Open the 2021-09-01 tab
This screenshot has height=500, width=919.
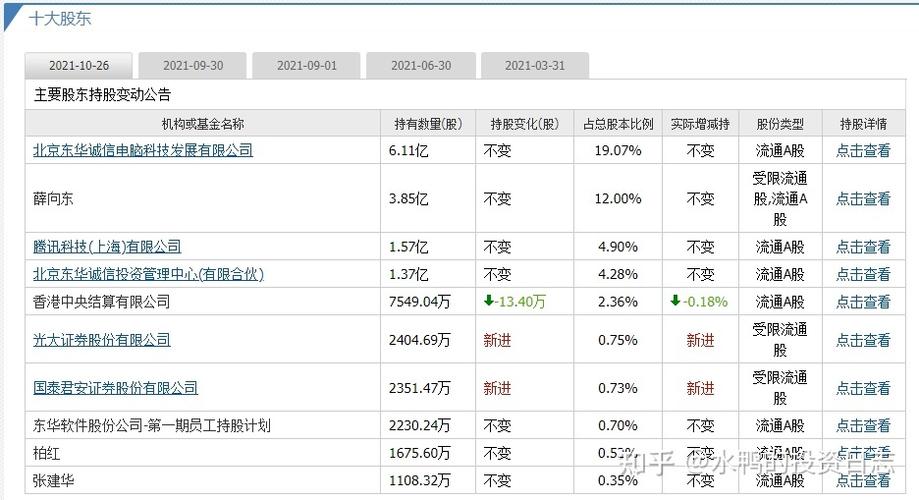pyautogui.click(x=307, y=66)
